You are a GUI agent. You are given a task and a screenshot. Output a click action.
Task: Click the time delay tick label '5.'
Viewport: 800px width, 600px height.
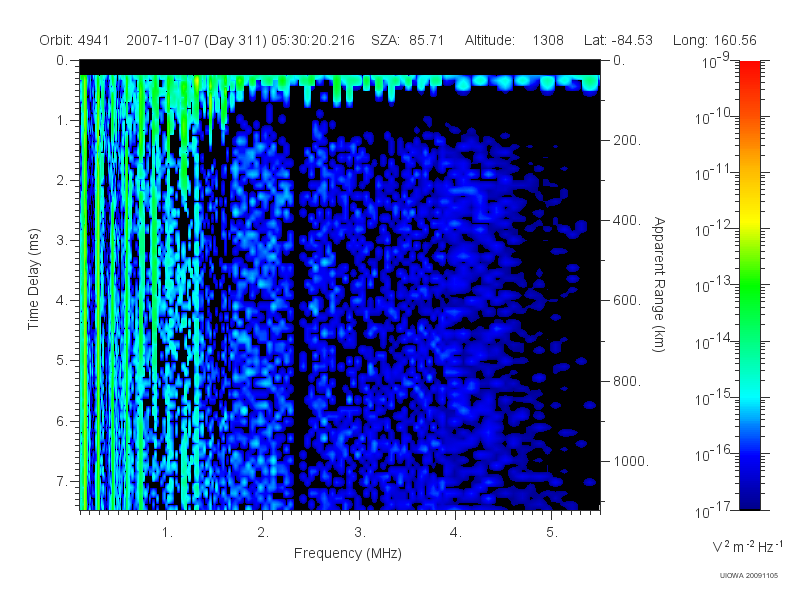coord(62,361)
